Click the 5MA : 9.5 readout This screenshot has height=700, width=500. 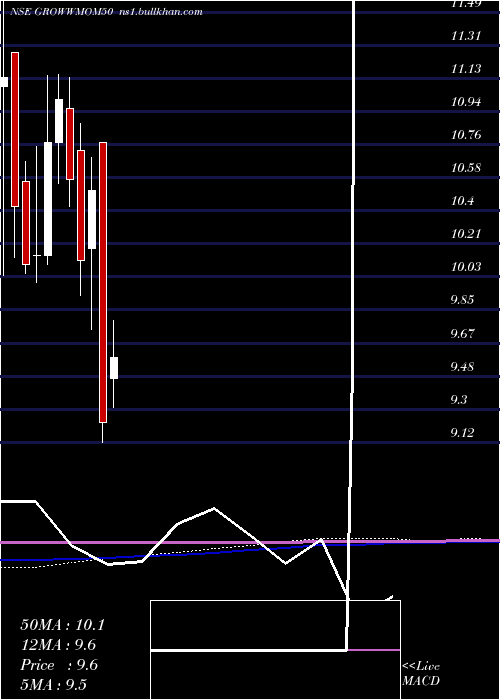(x=54, y=685)
